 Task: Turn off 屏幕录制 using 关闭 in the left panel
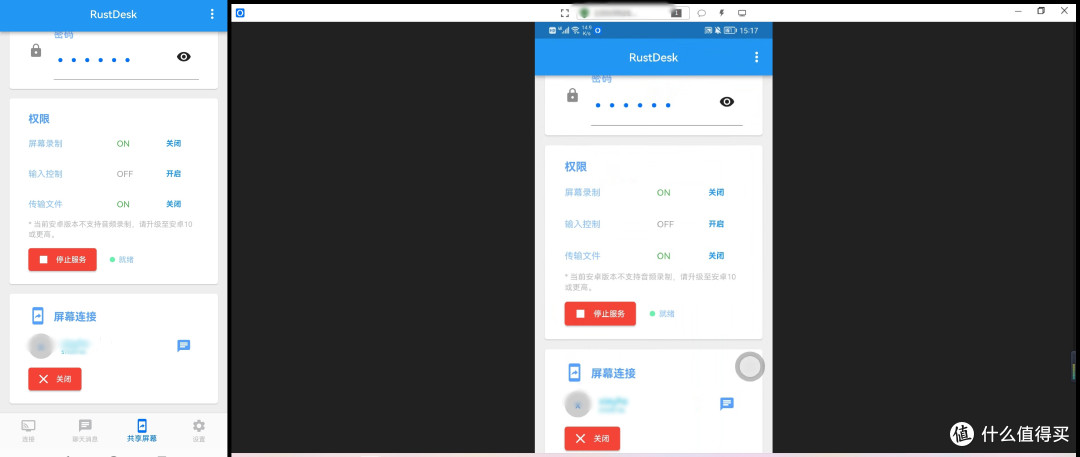174,143
